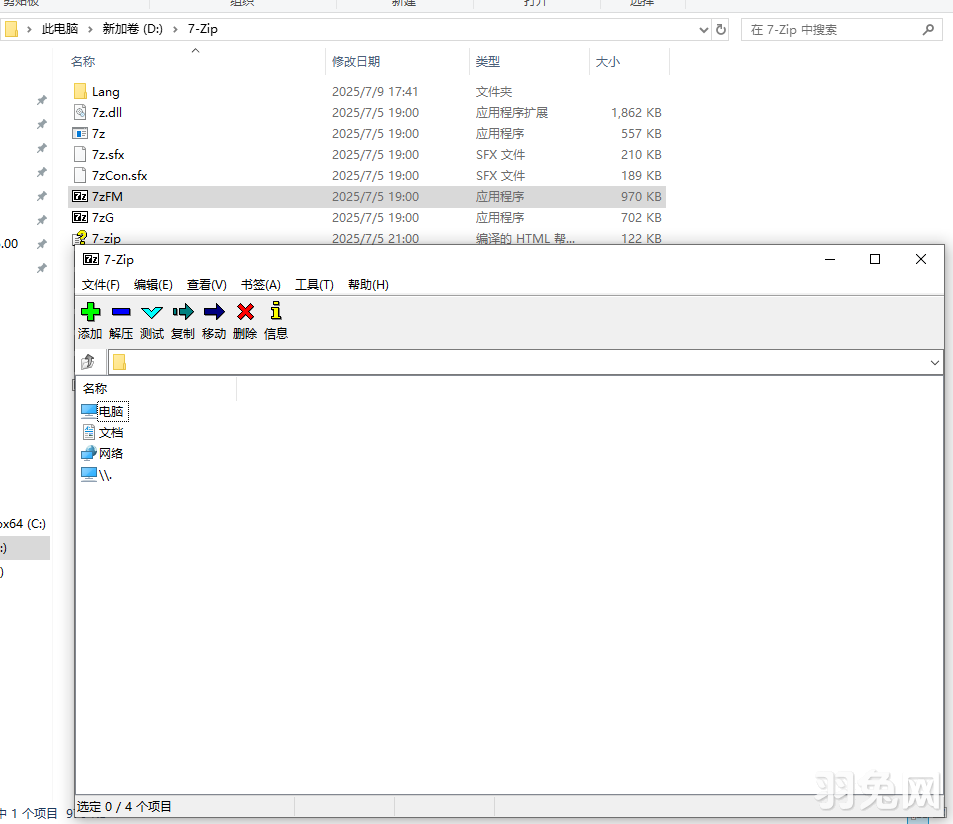Click inside the Explorer search box

pos(830,29)
